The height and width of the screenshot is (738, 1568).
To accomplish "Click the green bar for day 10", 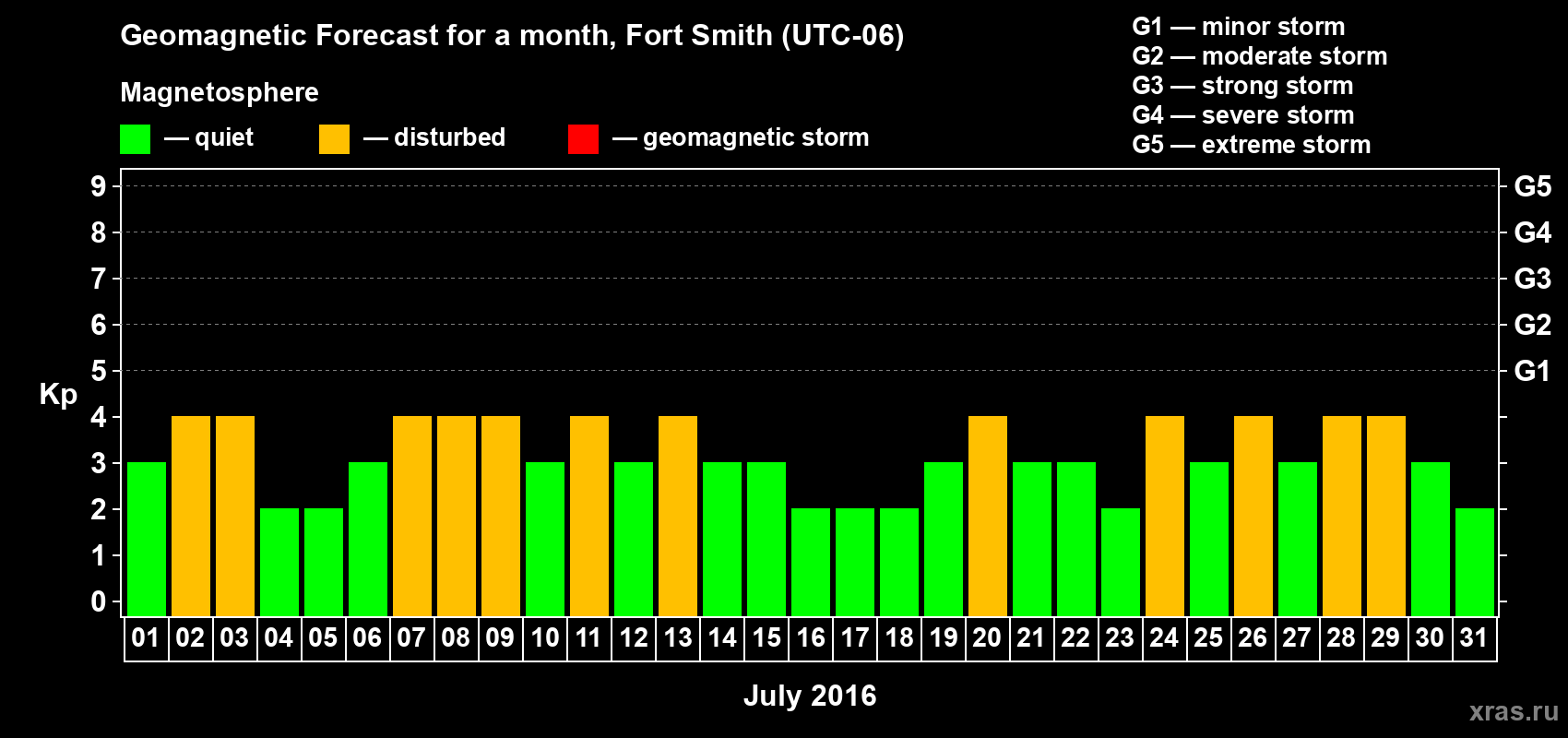I will (x=545, y=540).
